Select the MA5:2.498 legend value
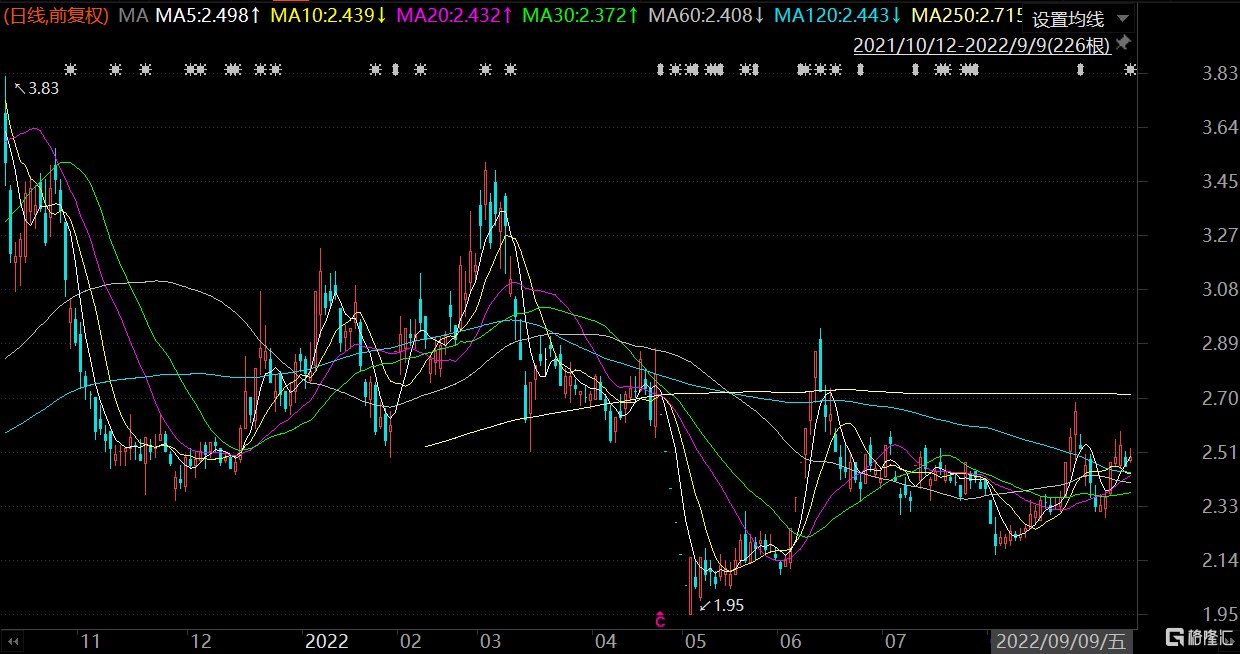This screenshot has width=1240, height=654. tap(208, 16)
